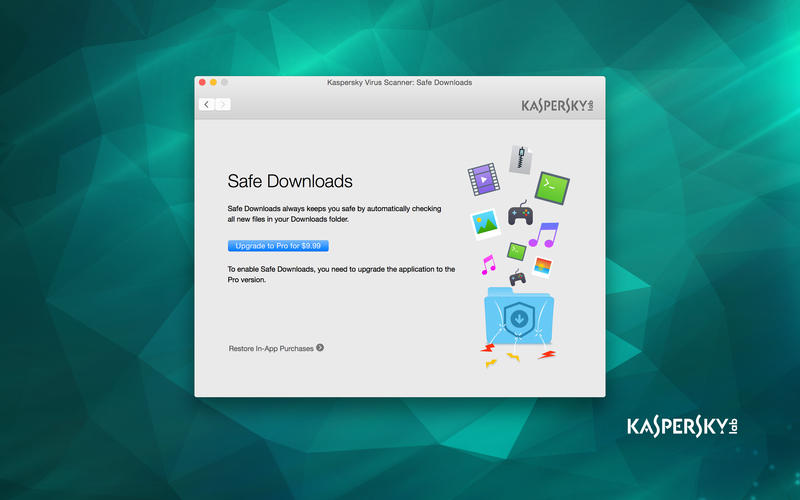Go back using the left chevron button

pyautogui.click(x=206, y=104)
